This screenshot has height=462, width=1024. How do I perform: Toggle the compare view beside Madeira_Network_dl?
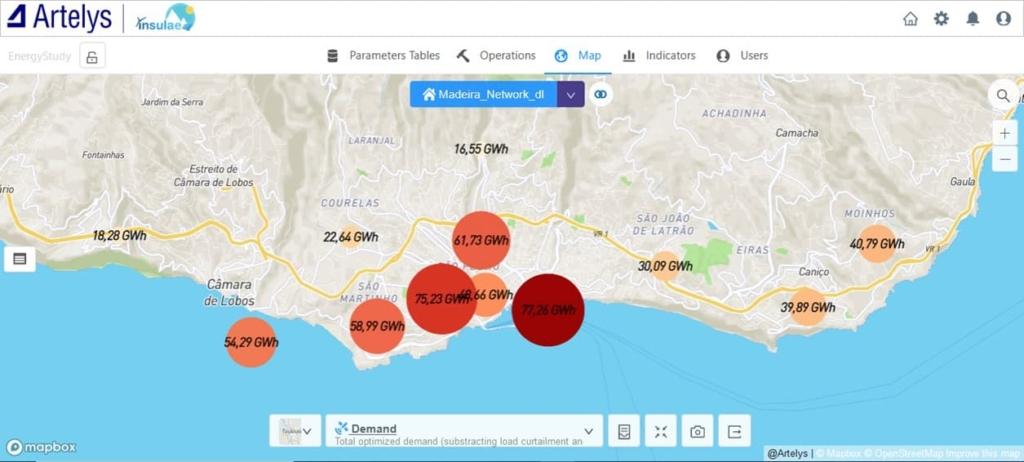tap(600, 94)
